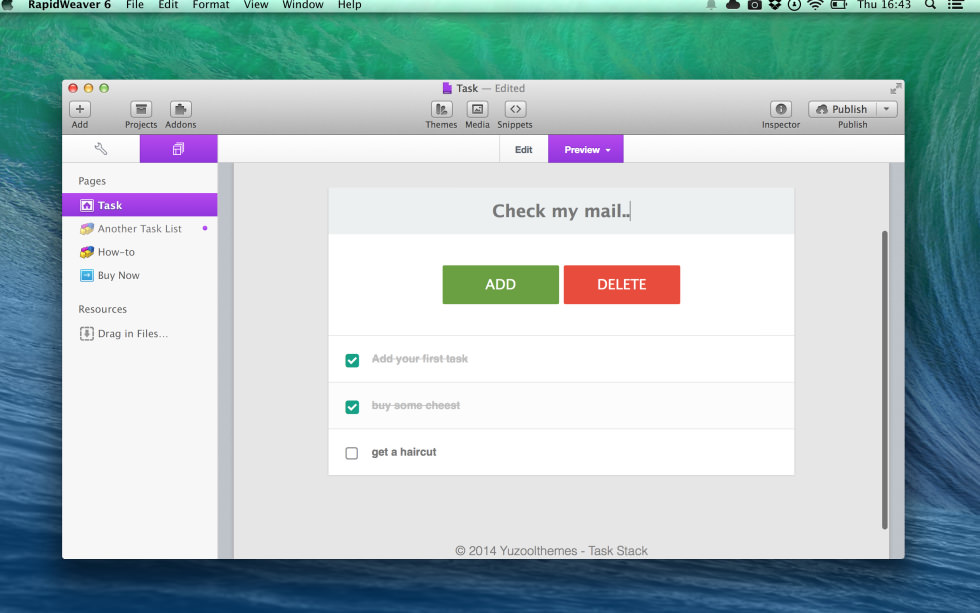Click the Buy Now page icon

(x=87, y=275)
